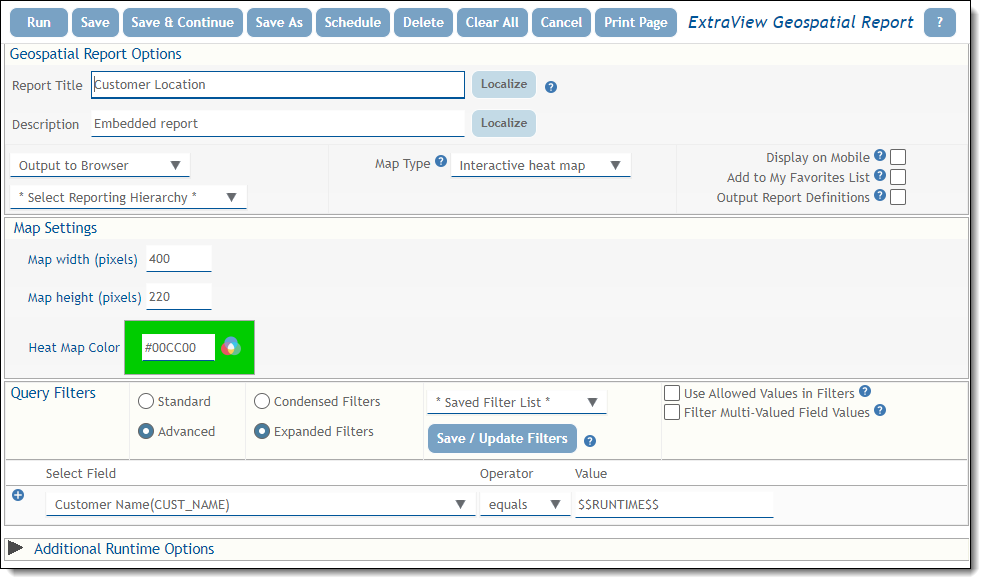
Task: Click the Map Settings heading
Action: 55,228
